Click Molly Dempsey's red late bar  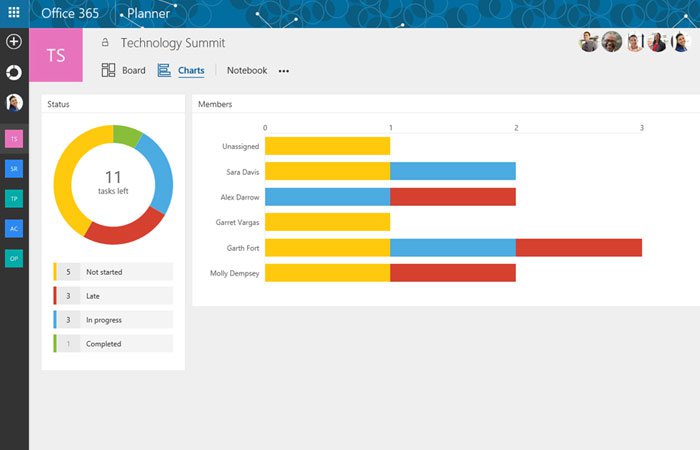pos(453,273)
